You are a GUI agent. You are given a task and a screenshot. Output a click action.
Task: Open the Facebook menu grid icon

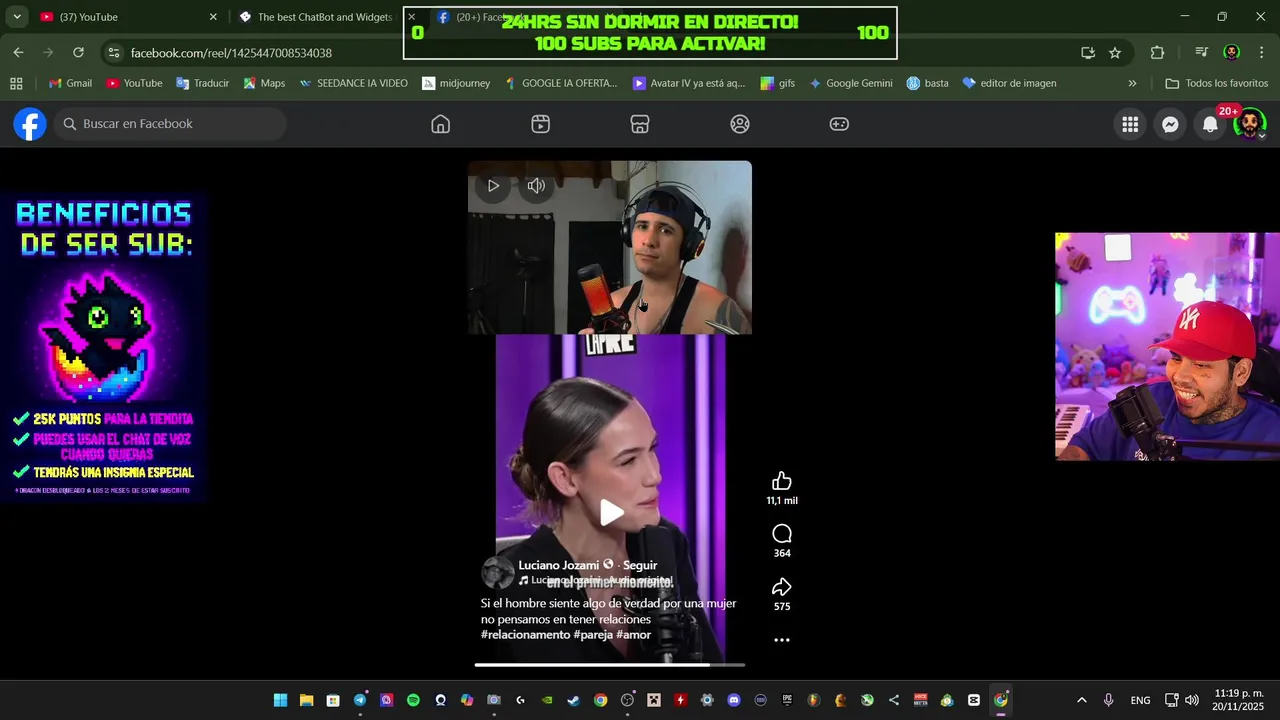pos(1130,124)
